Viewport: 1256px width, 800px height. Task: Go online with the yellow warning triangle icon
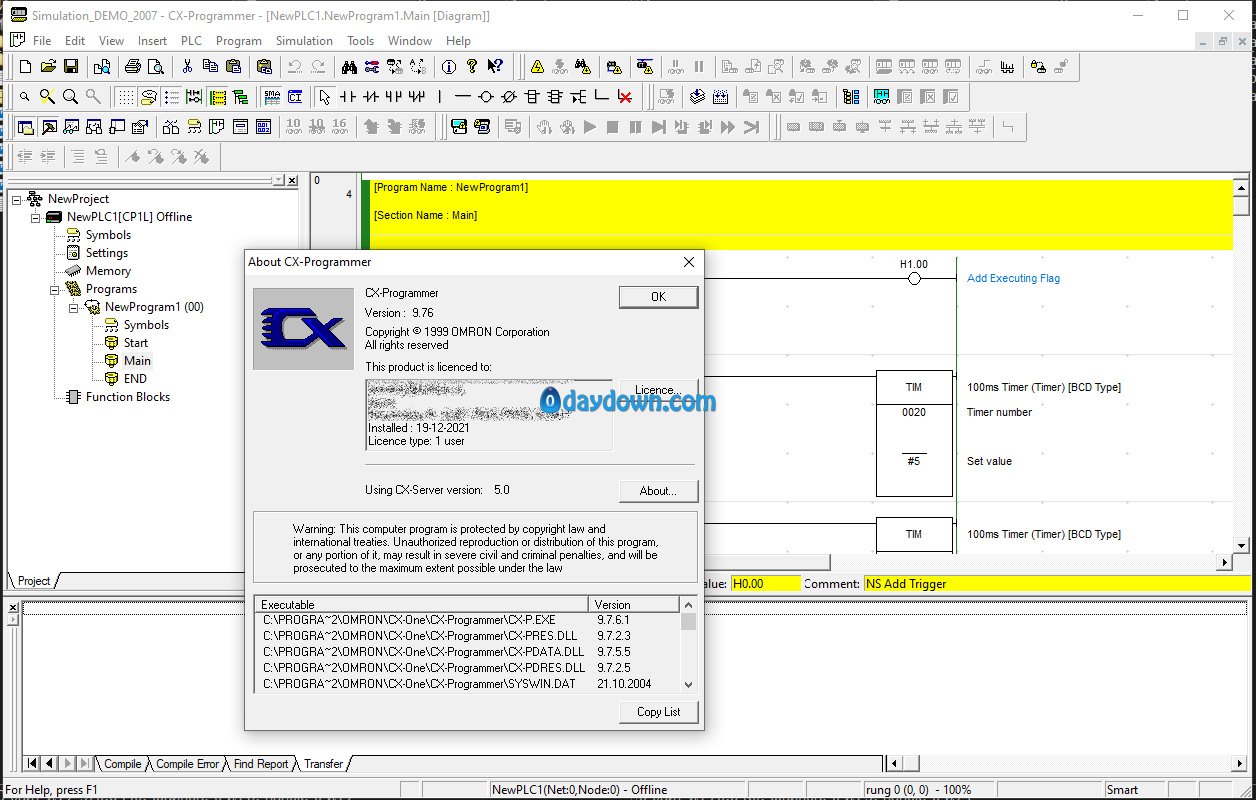538,67
